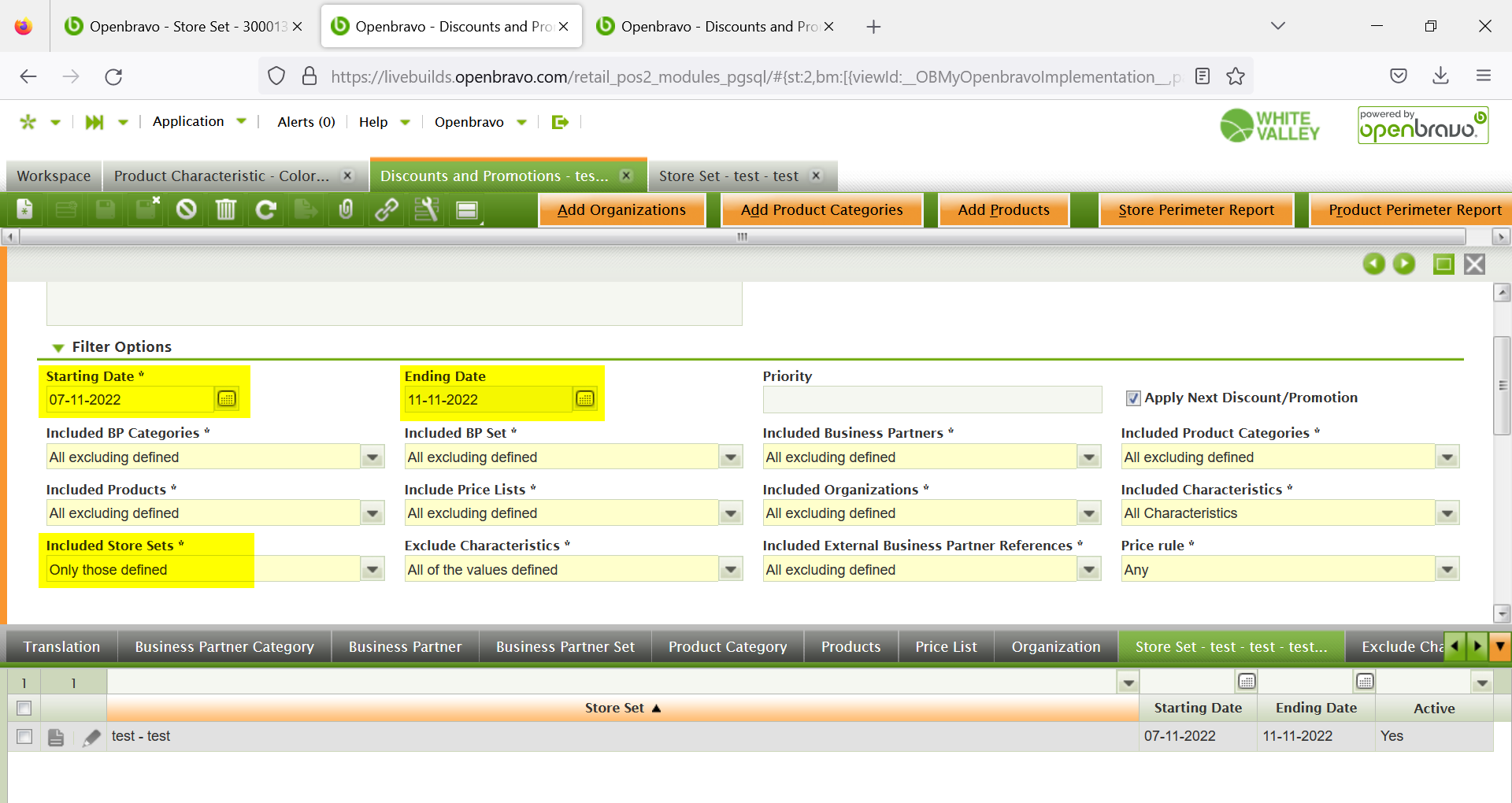Open attachments with the paperclip icon
1512x803 pixels.
click(346, 209)
